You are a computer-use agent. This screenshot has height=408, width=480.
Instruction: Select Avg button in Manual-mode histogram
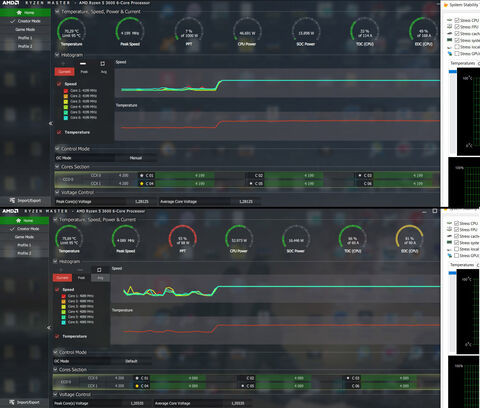pos(104,72)
